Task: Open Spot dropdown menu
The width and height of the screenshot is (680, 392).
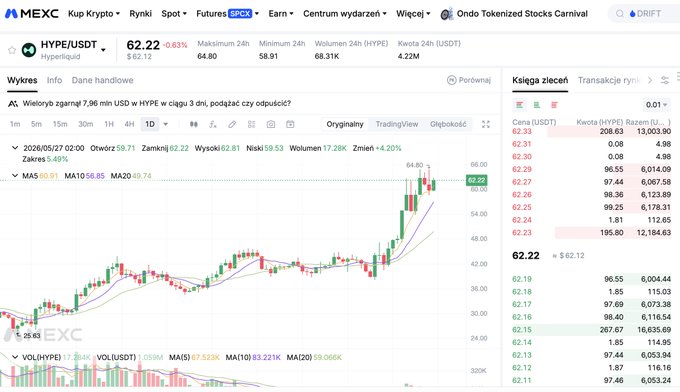Action: [174, 14]
